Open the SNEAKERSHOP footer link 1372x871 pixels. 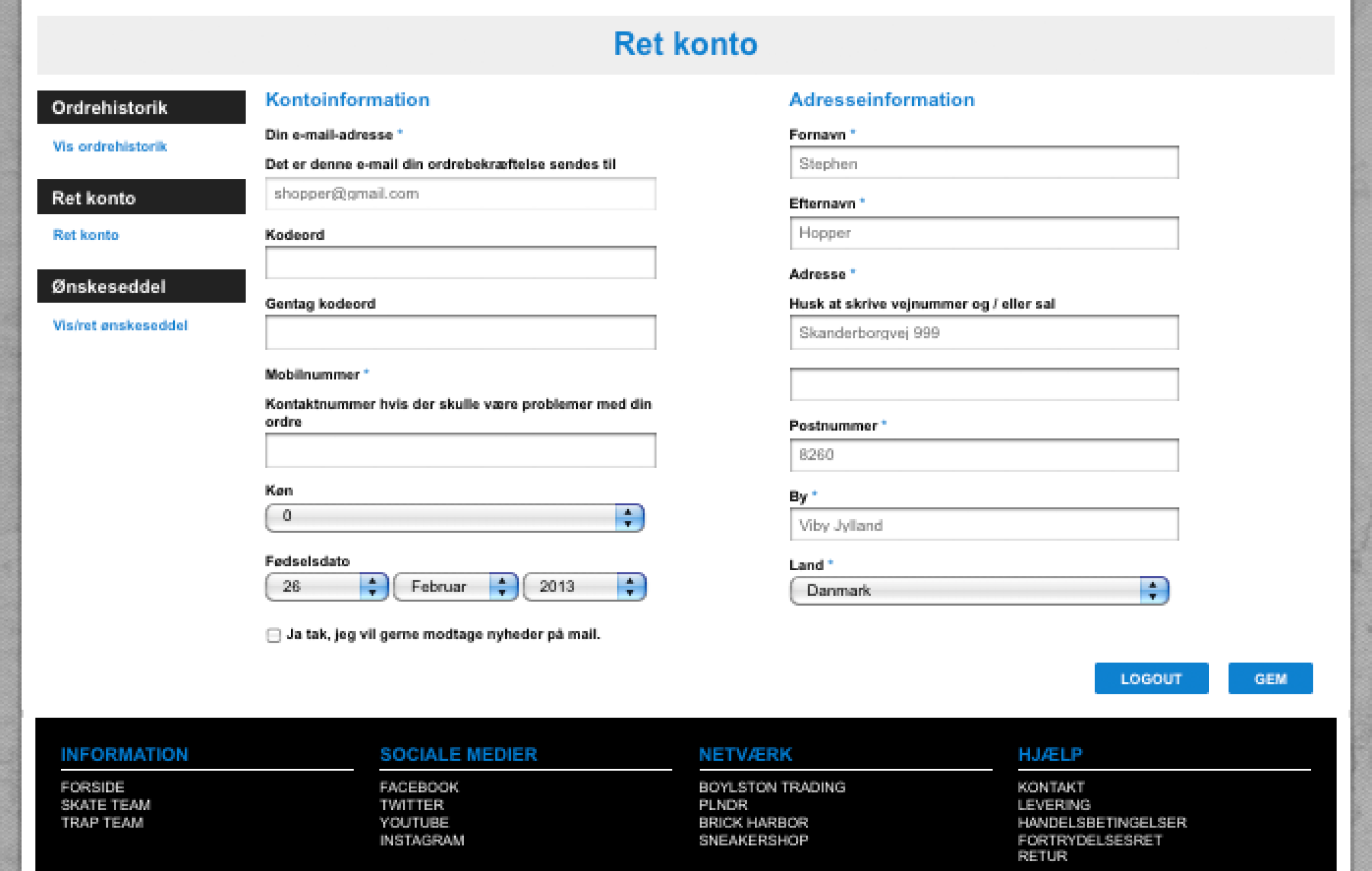[754, 840]
